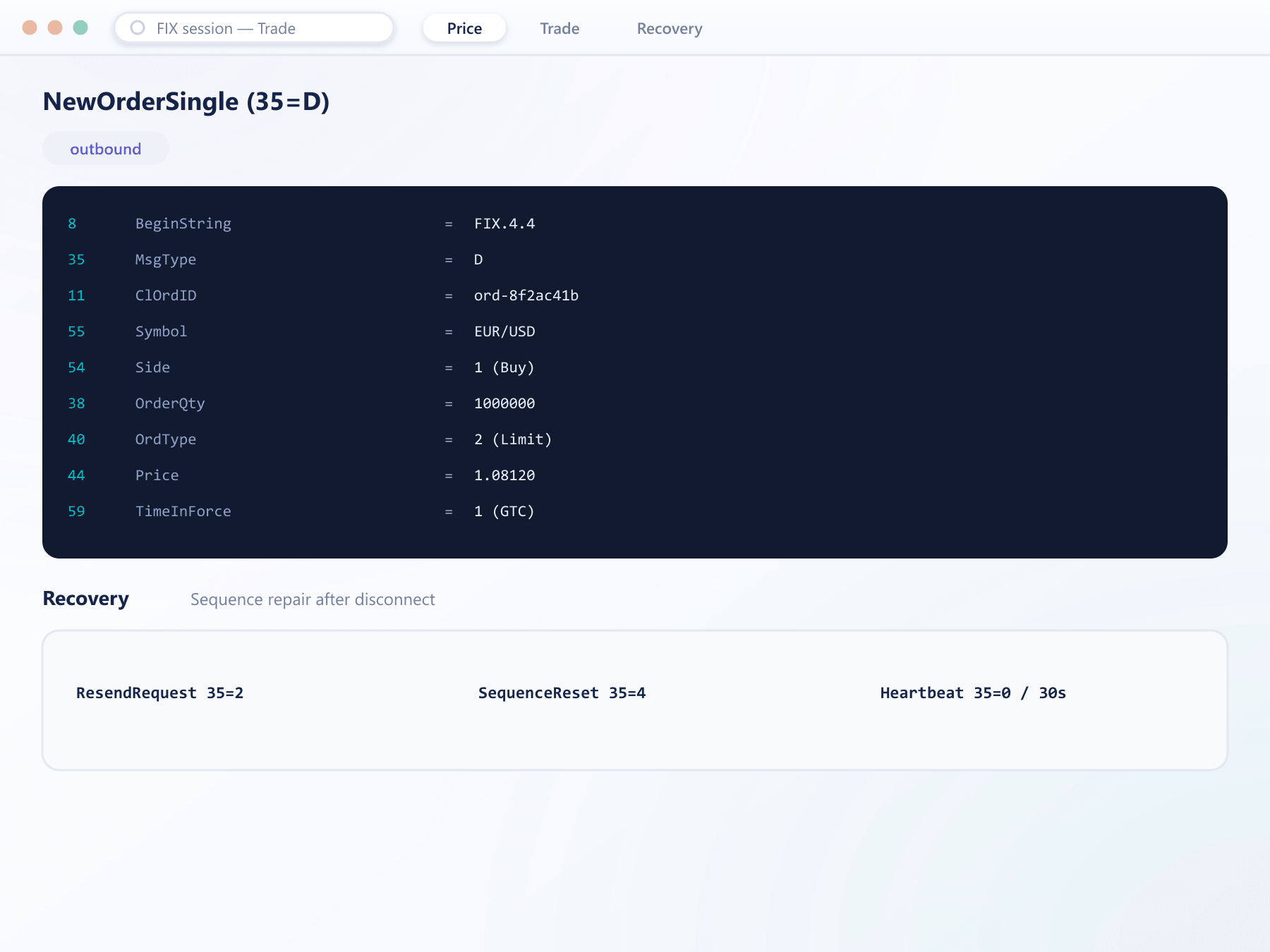Open the Trade tab
The width and height of the screenshot is (1270, 952).
tap(560, 28)
